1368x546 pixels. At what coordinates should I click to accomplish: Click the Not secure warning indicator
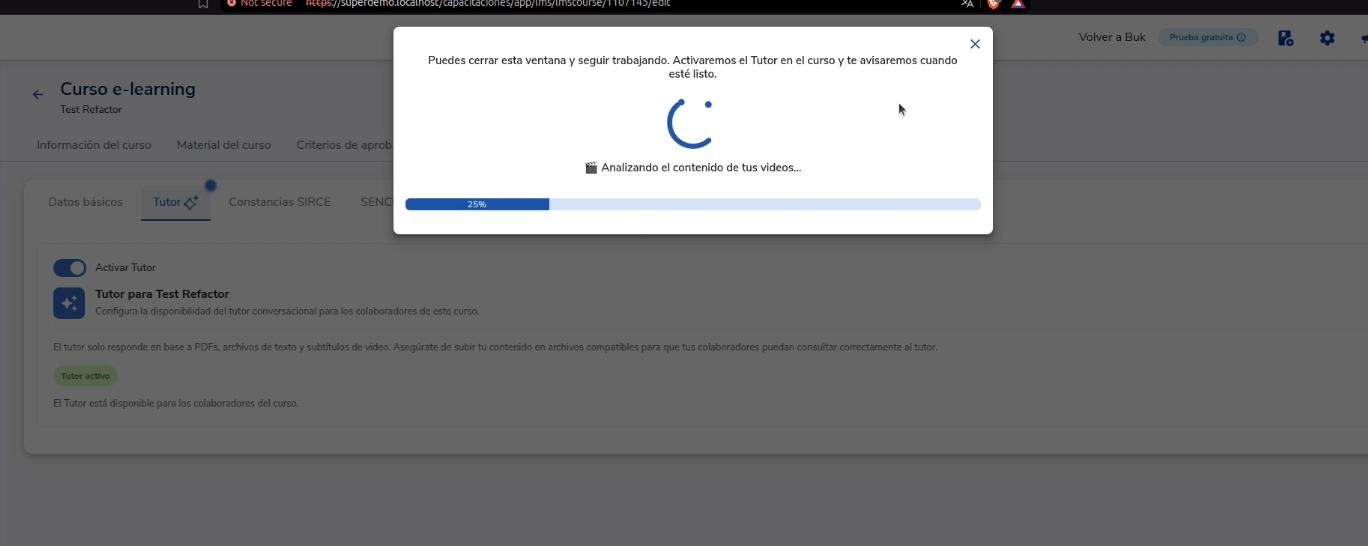coord(259,4)
